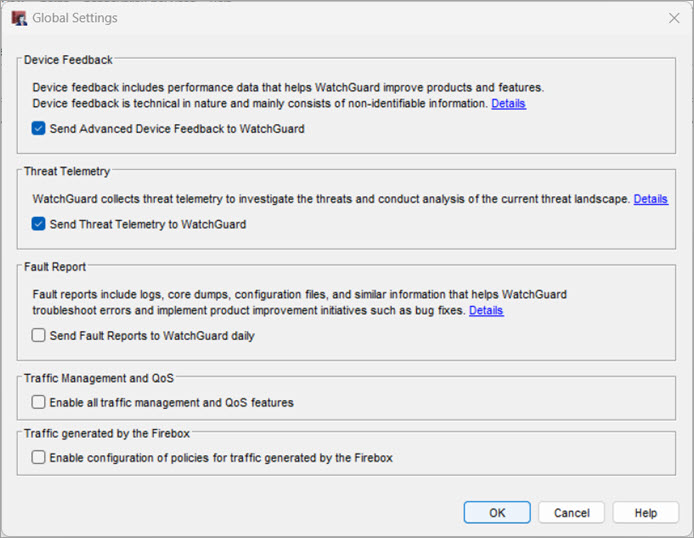Confirm settings with the OK button
This screenshot has height=538, width=694.
[497, 513]
